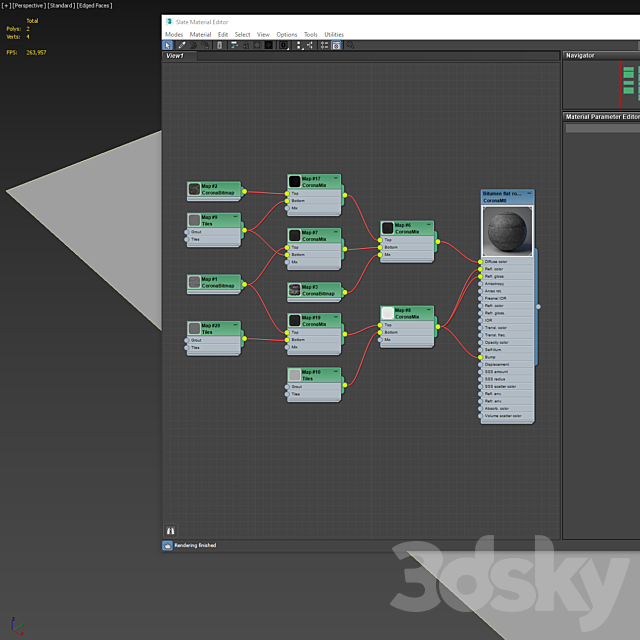Click the Delete Selected trash icon

(219, 45)
